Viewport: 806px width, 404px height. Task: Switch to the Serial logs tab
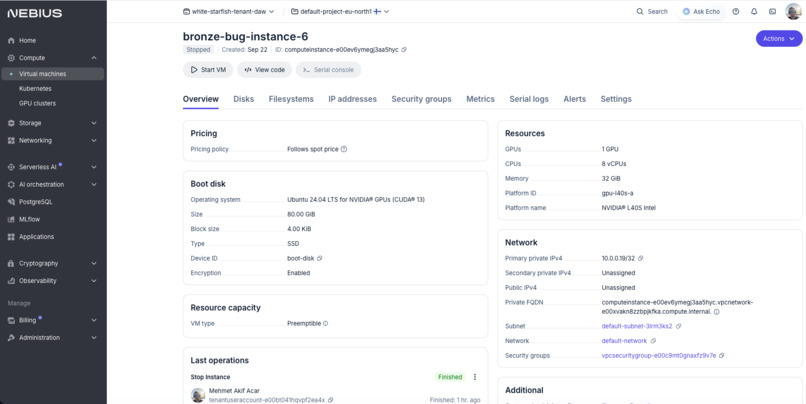point(529,99)
